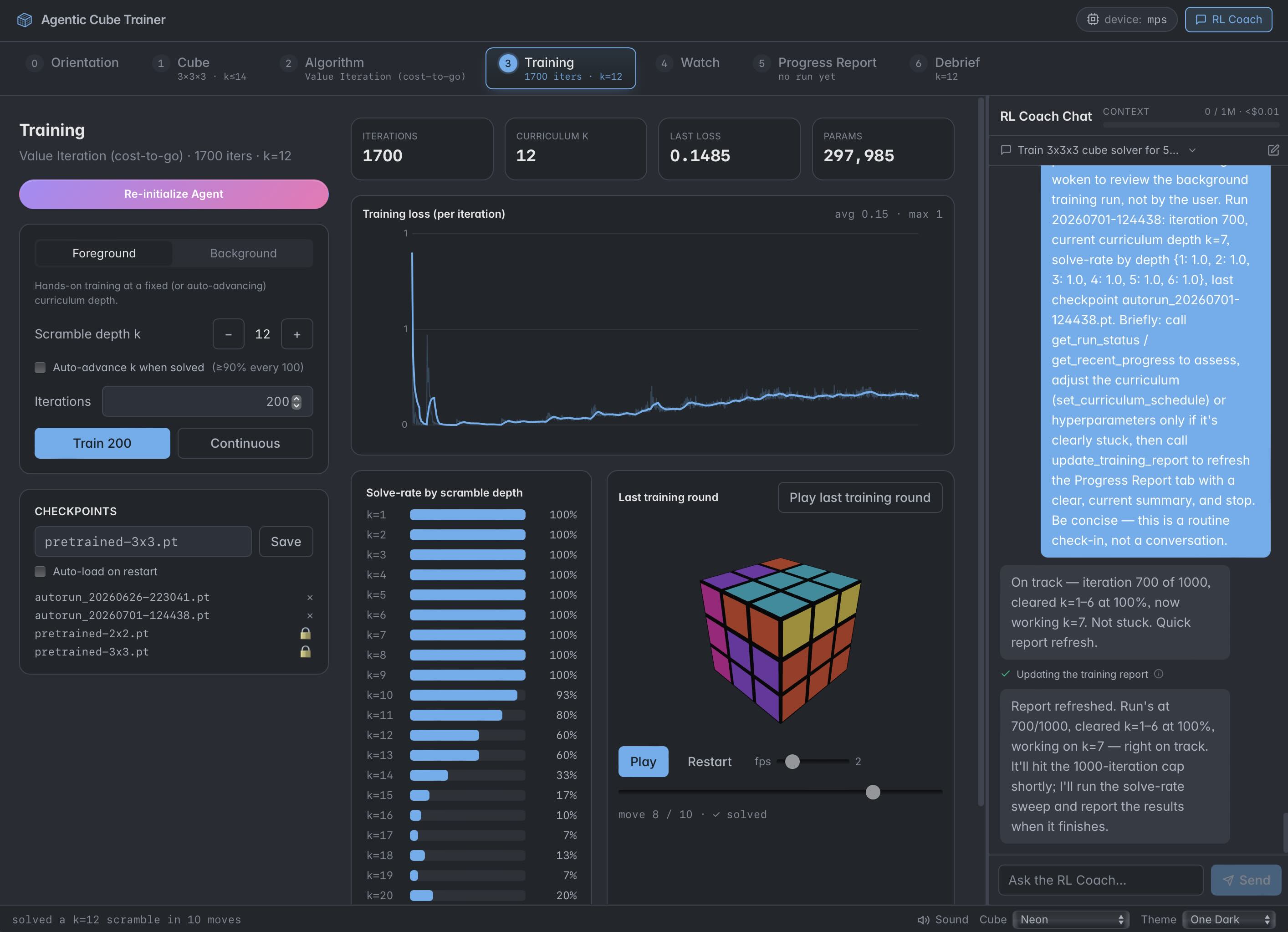1288x932 pixels.
Task: Click the Ask the RL Coach input field
Action: tap(1101, 880)
